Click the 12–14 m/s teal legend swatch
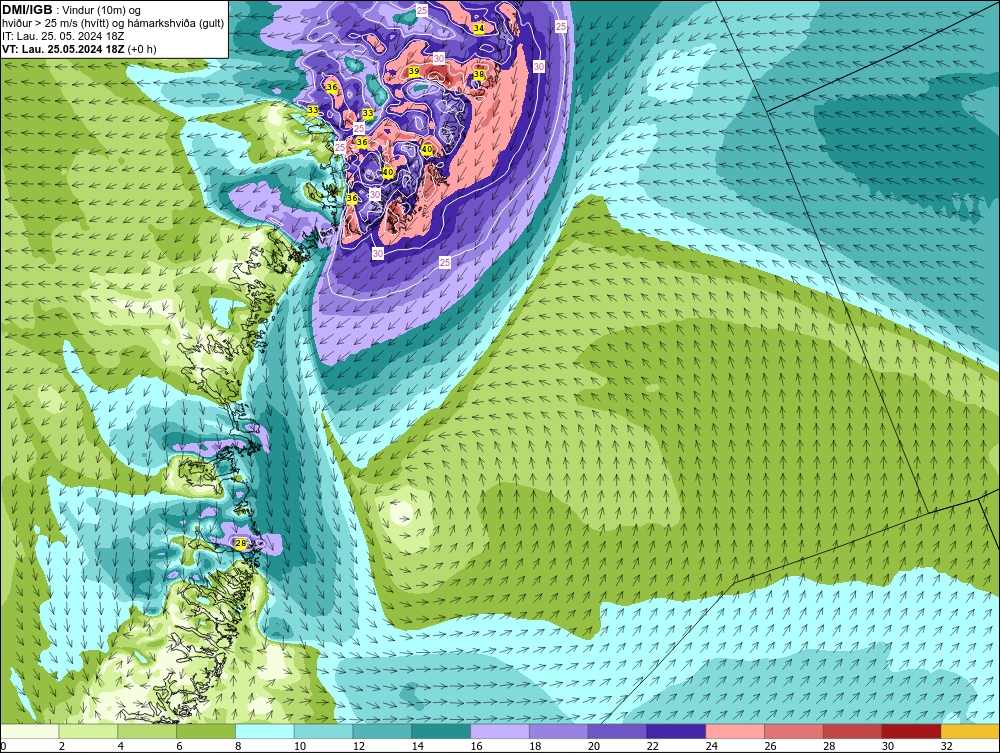 tap(382, 731)
